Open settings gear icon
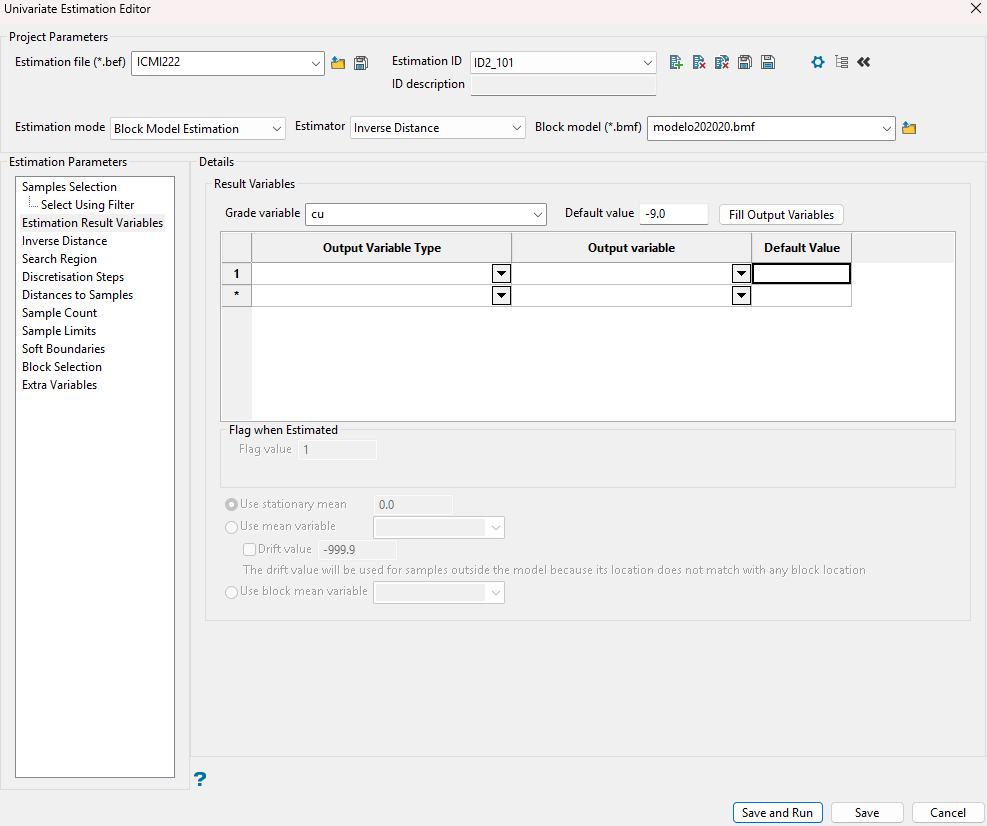The width and height of the screenshot is (987, 826). tap(818, 62)
